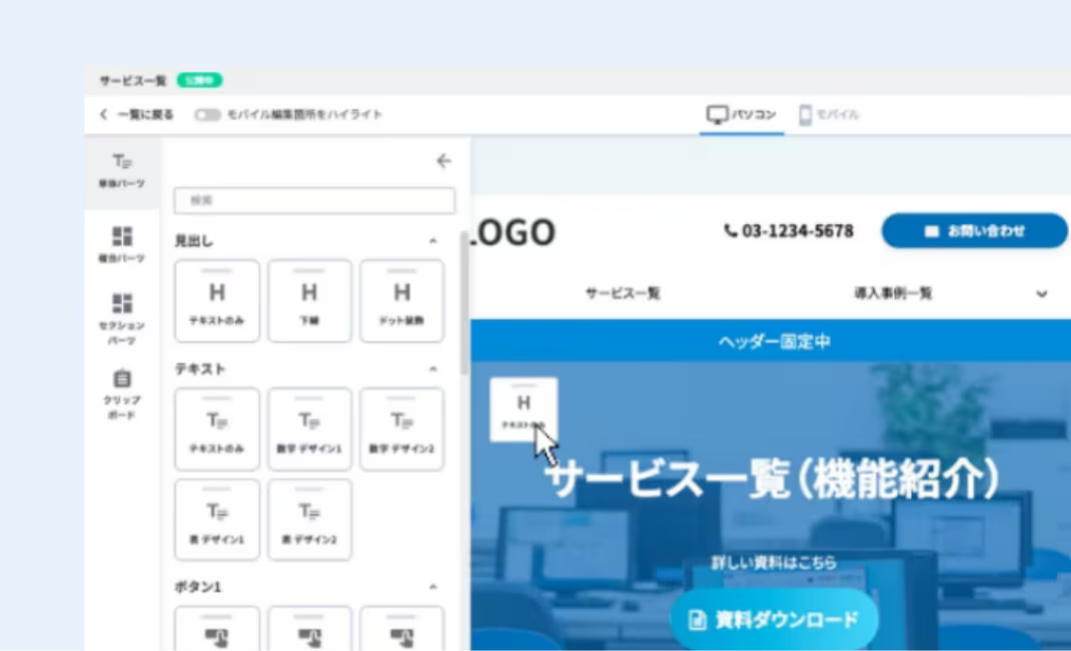The image size is (1071, 651).
Task: Open the セクションパーツ sidebar panel
Action: [x=121, y=317]
